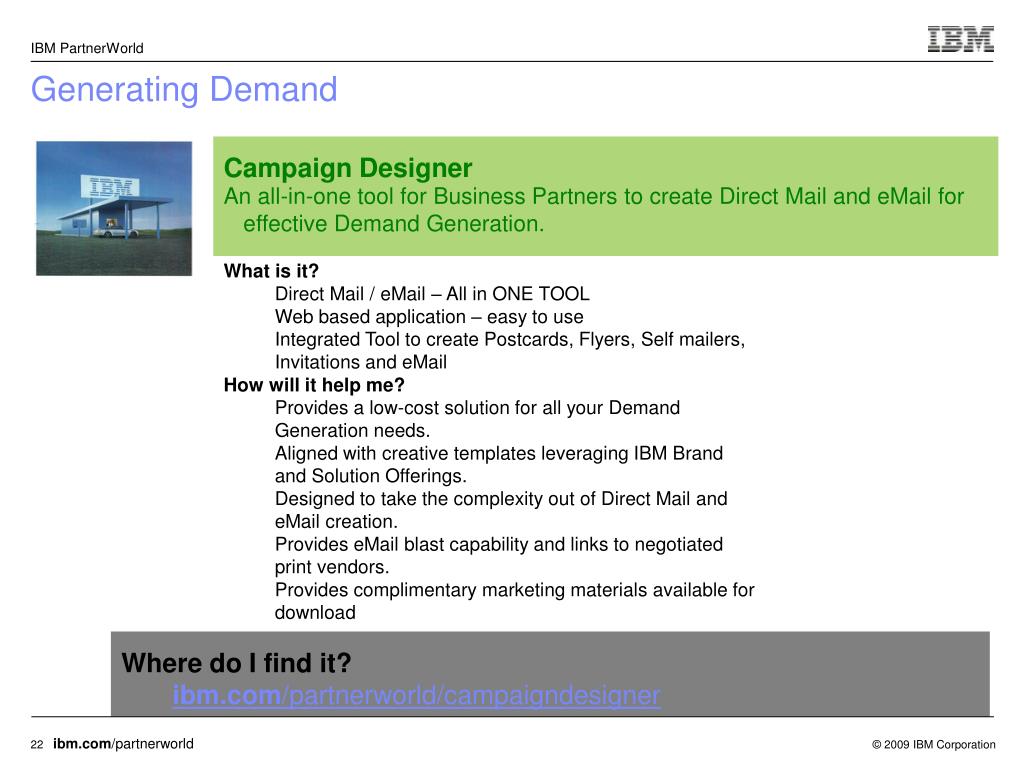Click the 'Campaign Designer' heading
1024x768 pixels.
(x=347, y=168)
